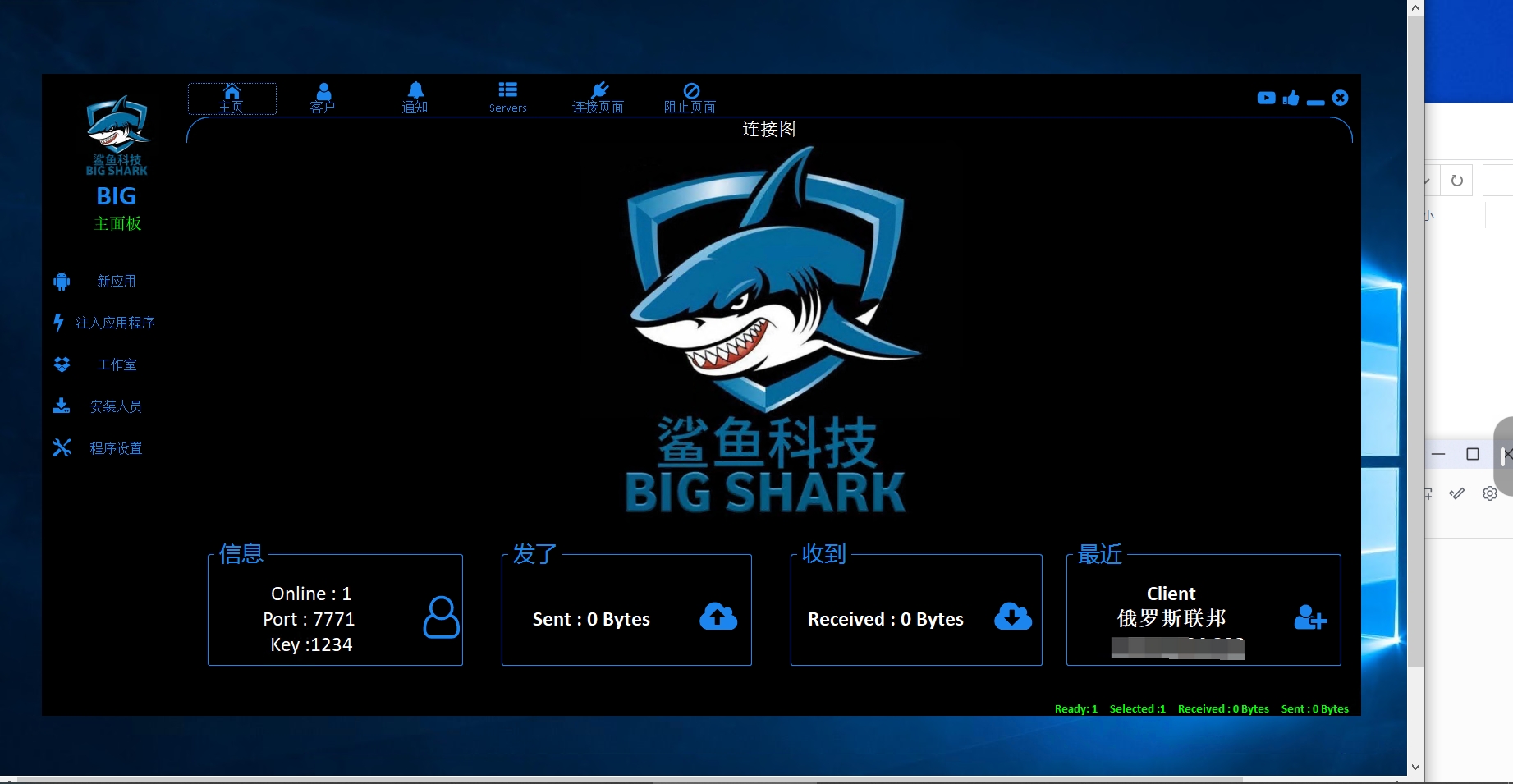Click 'Sent : 0 Bytes' in status bar
Screen dimensions: 1513x784
click(x=1315, y=709)
